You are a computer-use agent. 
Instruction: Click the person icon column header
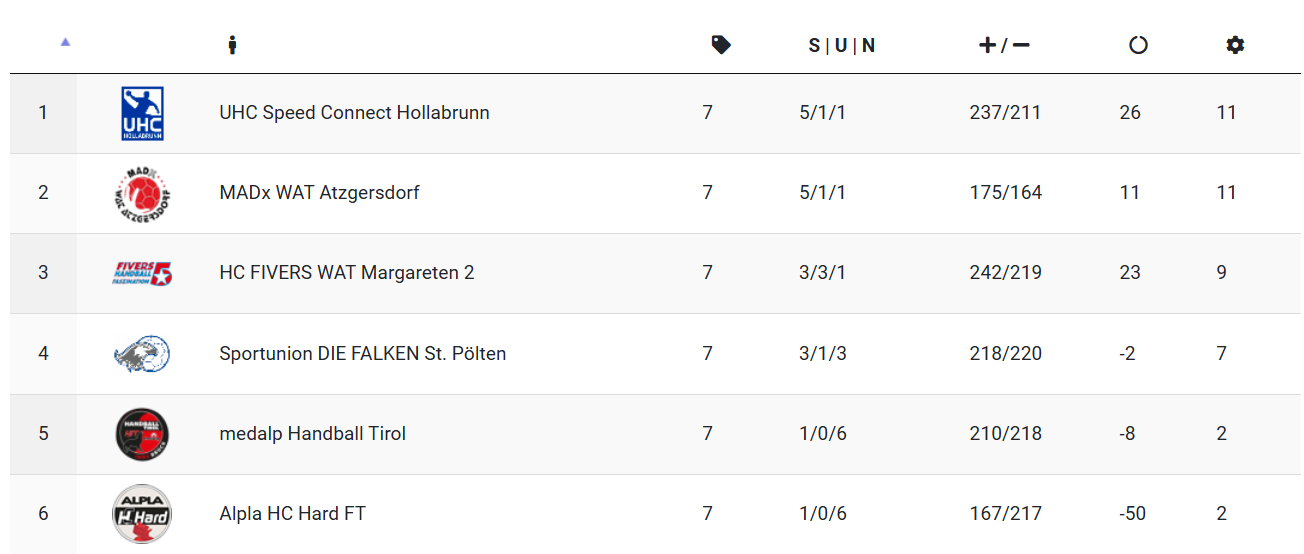[x=232, y=45]
